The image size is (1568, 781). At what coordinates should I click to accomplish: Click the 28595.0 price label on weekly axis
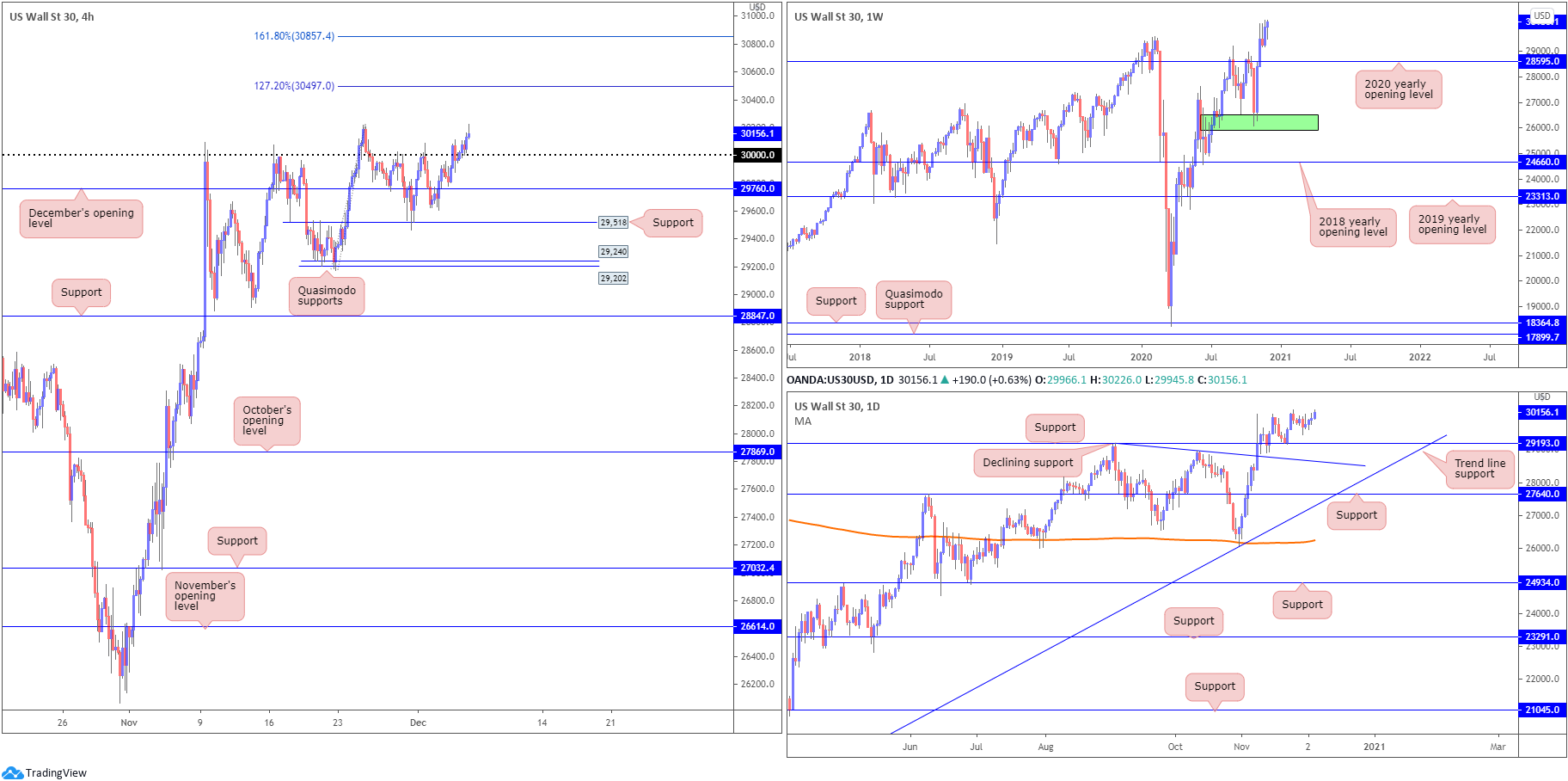click(x=1542, y=61)
